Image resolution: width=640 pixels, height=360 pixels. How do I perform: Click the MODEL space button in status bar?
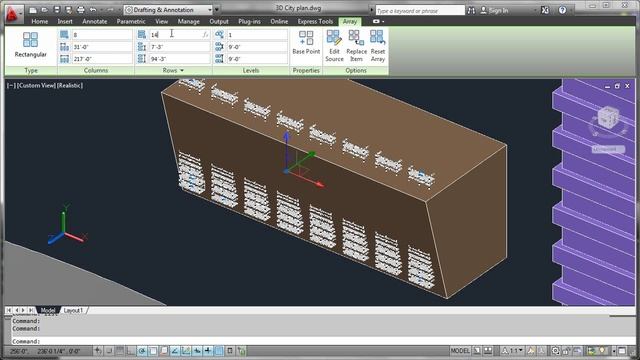tap(460, 351)
